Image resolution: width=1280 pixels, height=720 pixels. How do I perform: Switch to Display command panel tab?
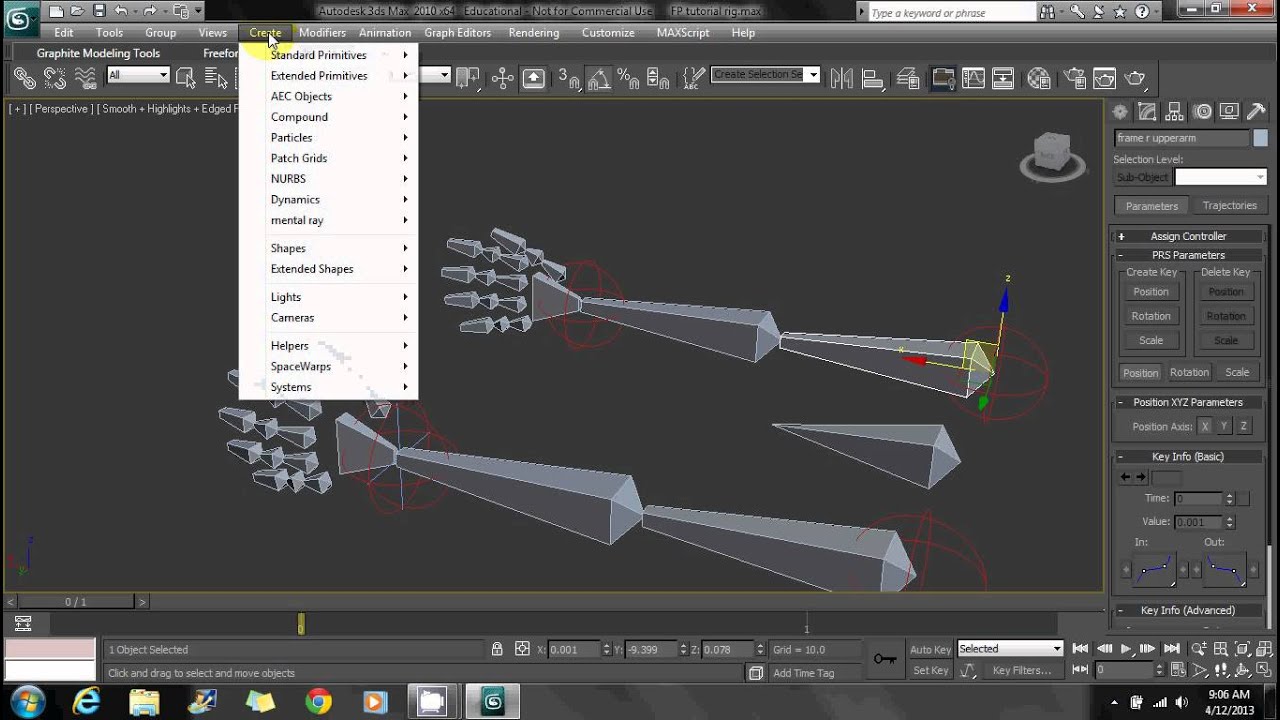point(1229,112)
